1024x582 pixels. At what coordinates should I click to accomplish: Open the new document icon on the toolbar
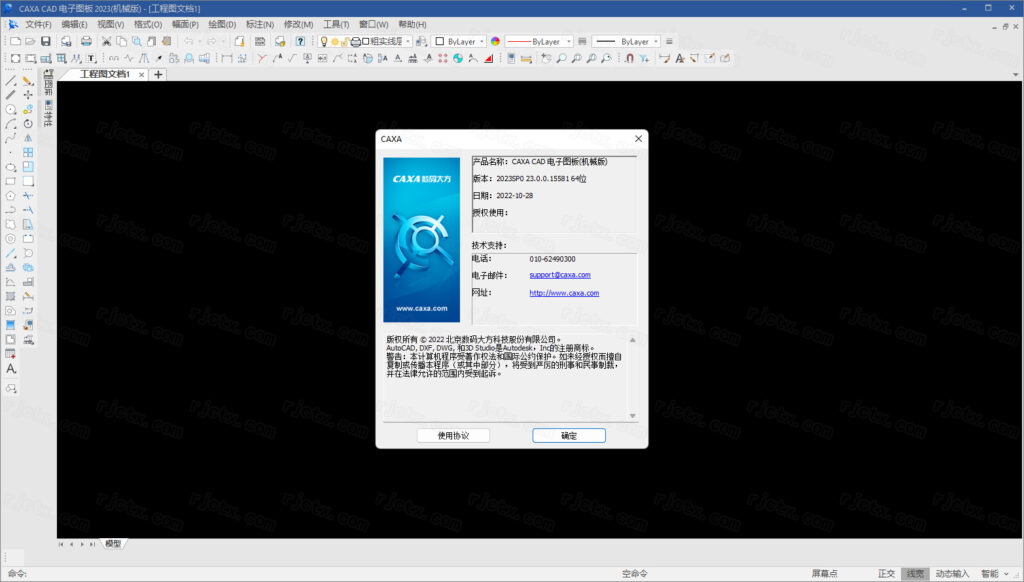(x=15, y=40)
